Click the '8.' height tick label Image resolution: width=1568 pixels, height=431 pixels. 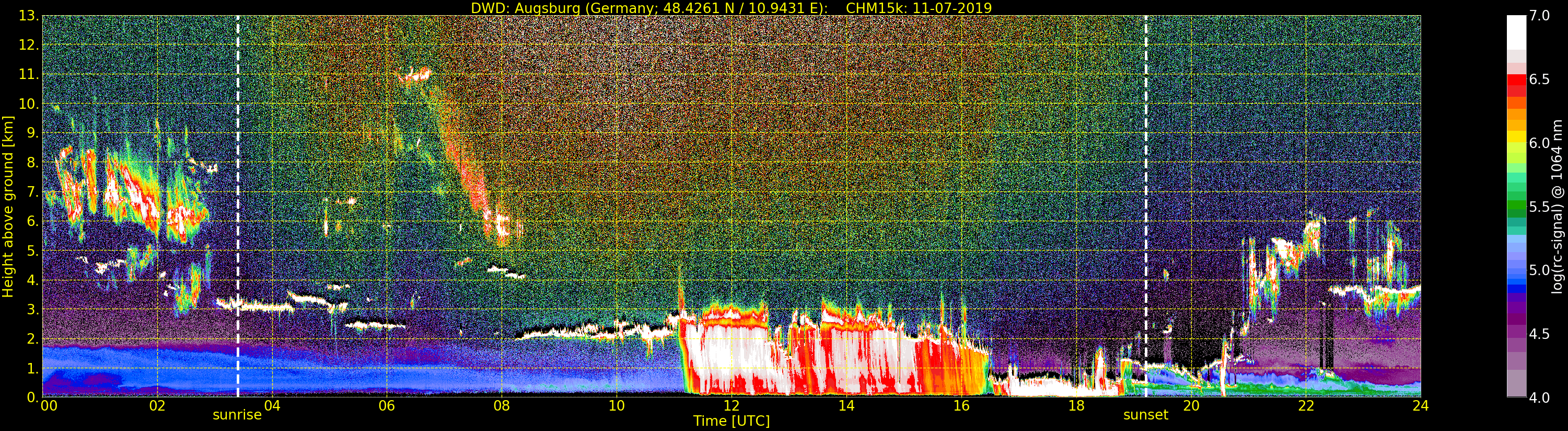click(32, 162)
